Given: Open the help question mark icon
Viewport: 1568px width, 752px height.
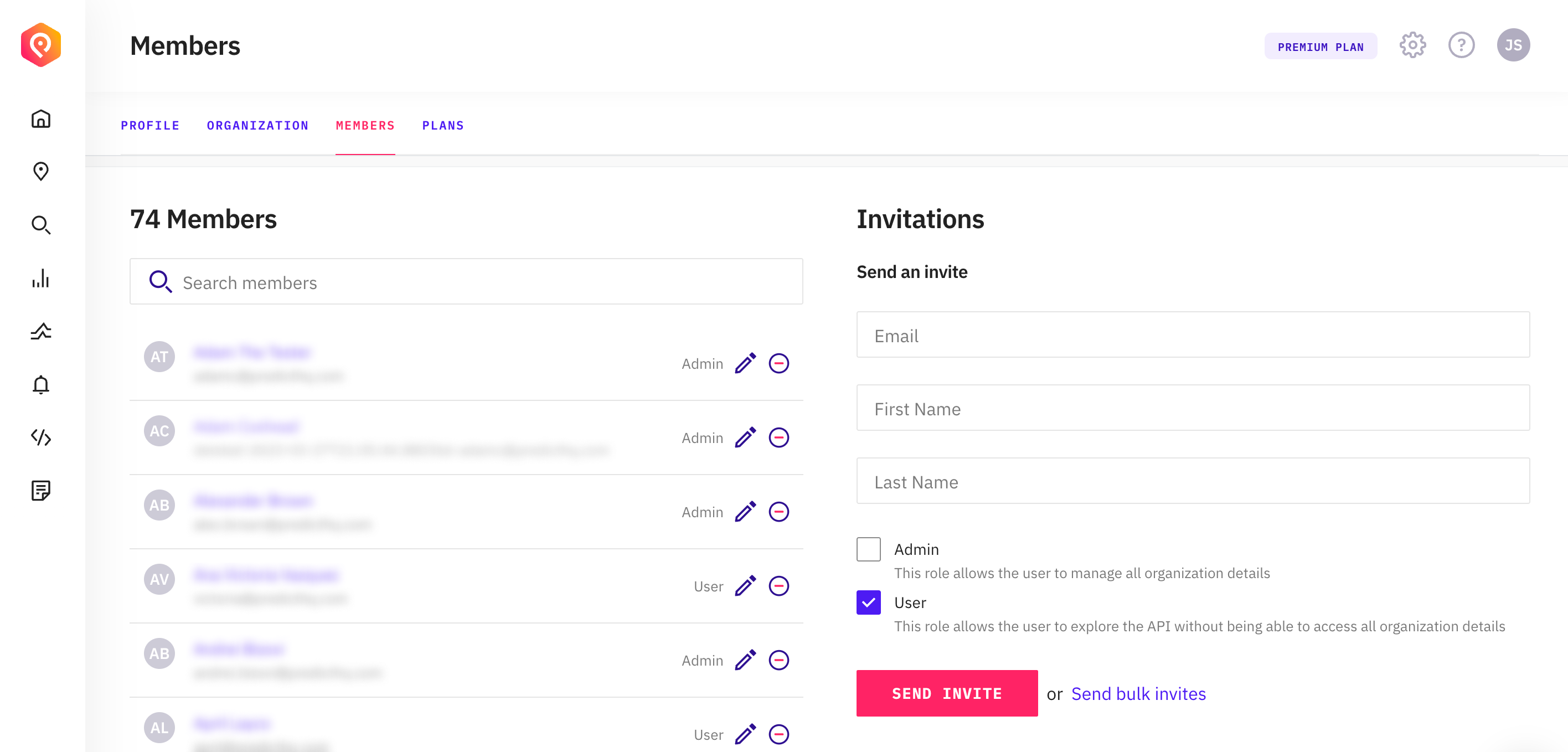Looking at the screenshot, I should point(1461,45).
